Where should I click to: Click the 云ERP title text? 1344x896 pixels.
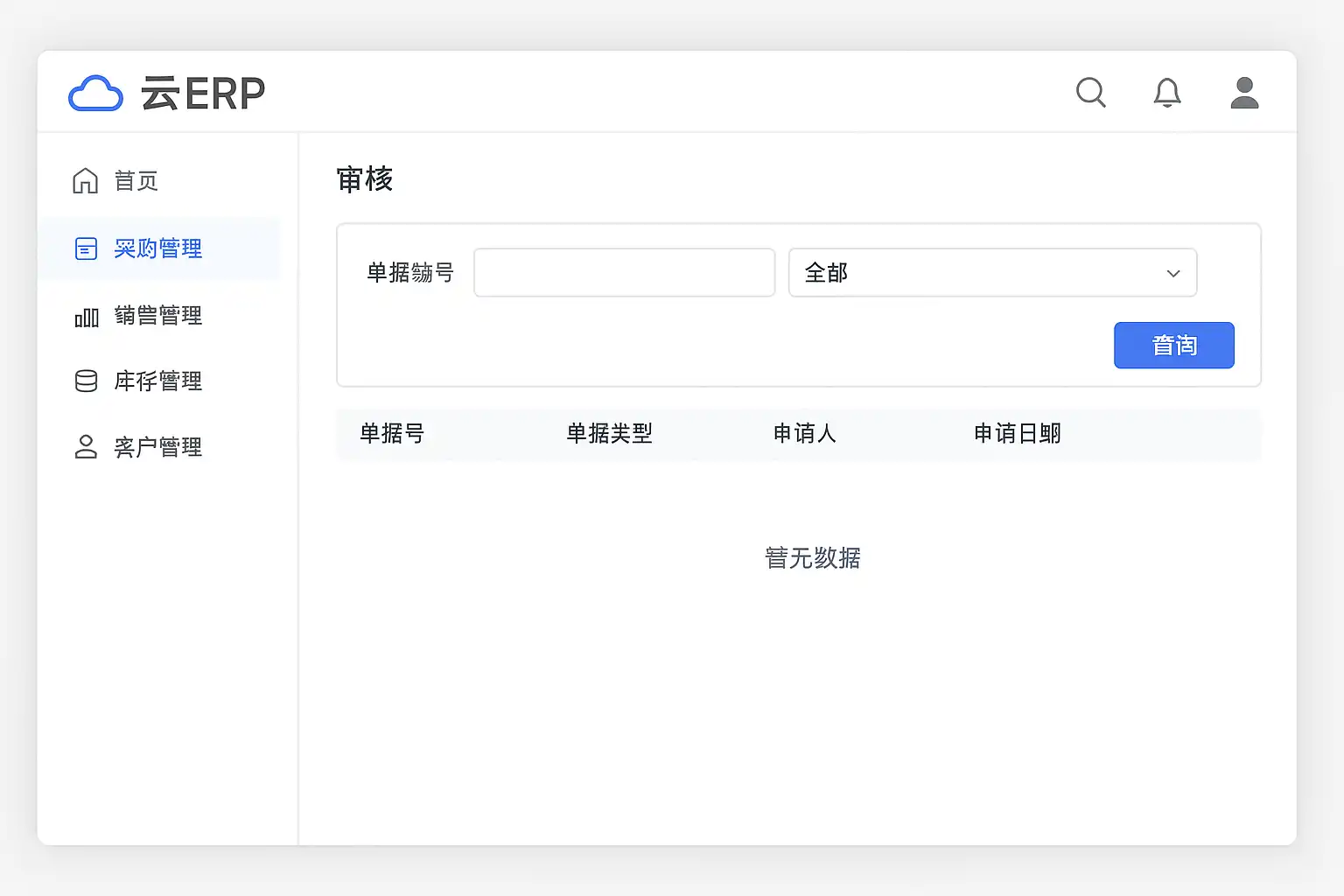tap(203, 94)
